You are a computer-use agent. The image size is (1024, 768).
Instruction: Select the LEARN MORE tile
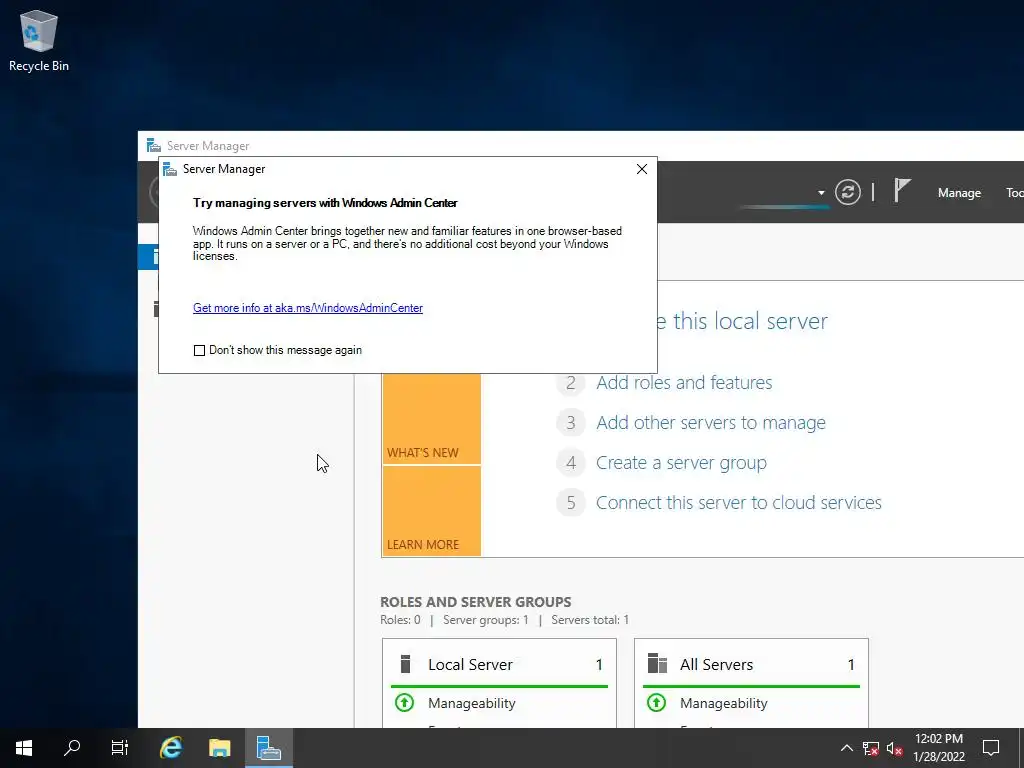coord(432,511)
